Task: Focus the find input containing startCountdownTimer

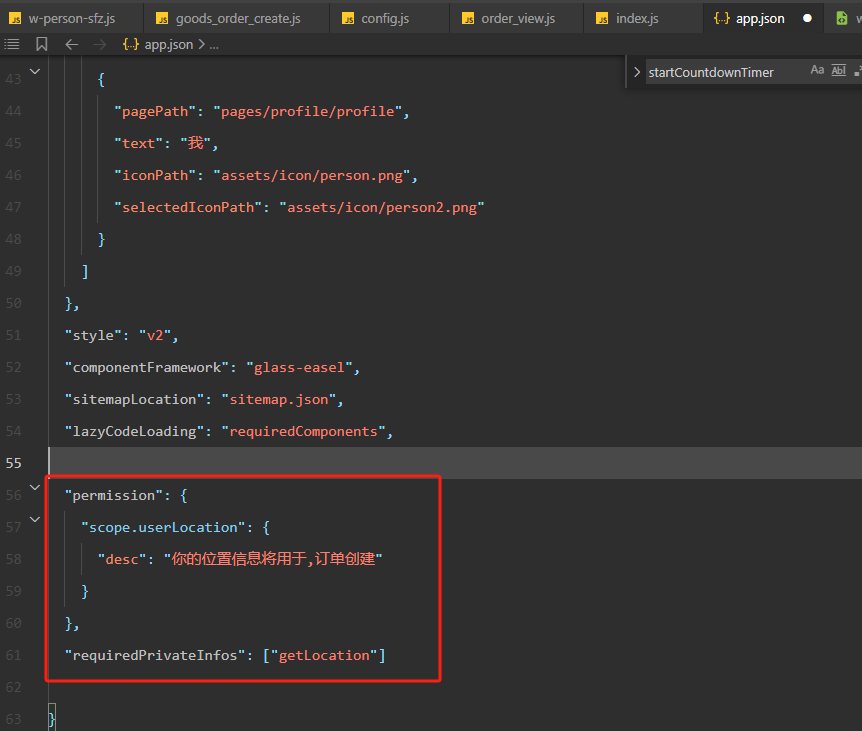Action: pos(725,72)
